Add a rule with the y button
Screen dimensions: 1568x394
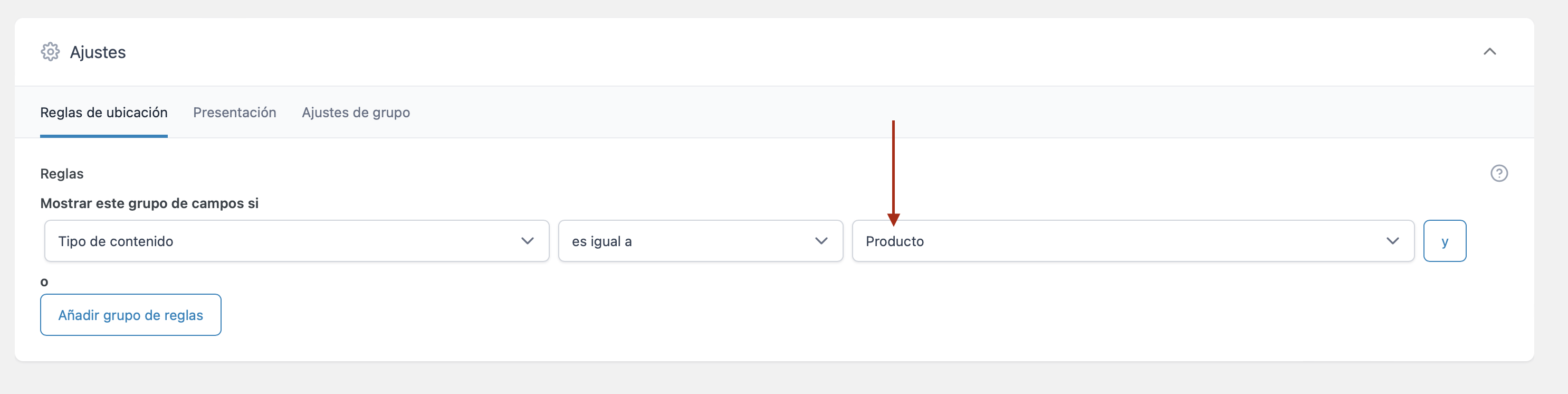tap(1445, 241)
